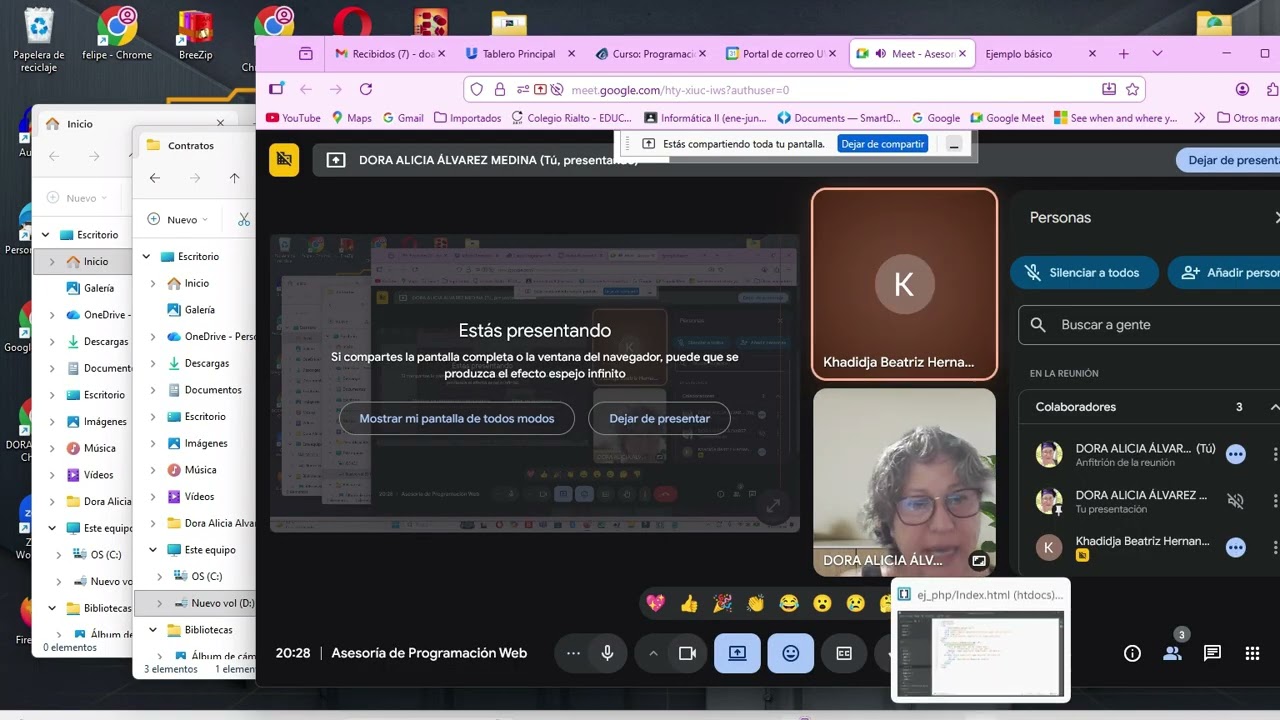Send the laughing face reaction

789,603
